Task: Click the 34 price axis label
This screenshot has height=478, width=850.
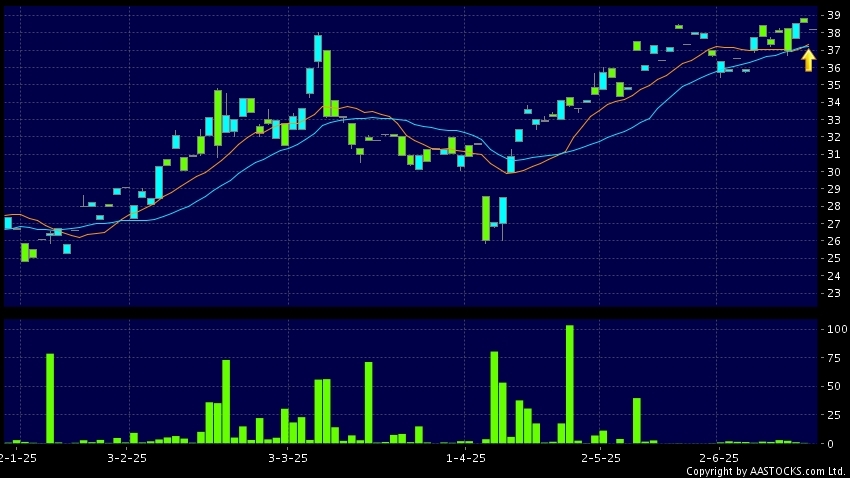Action: pos(833,102)
